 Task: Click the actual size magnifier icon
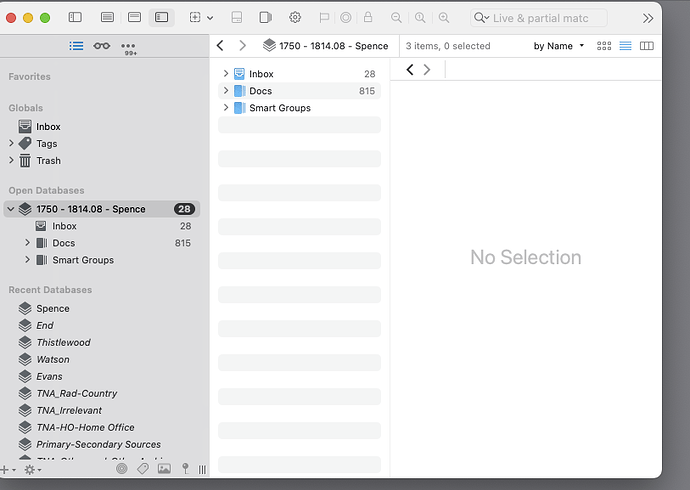pos(420,18)
